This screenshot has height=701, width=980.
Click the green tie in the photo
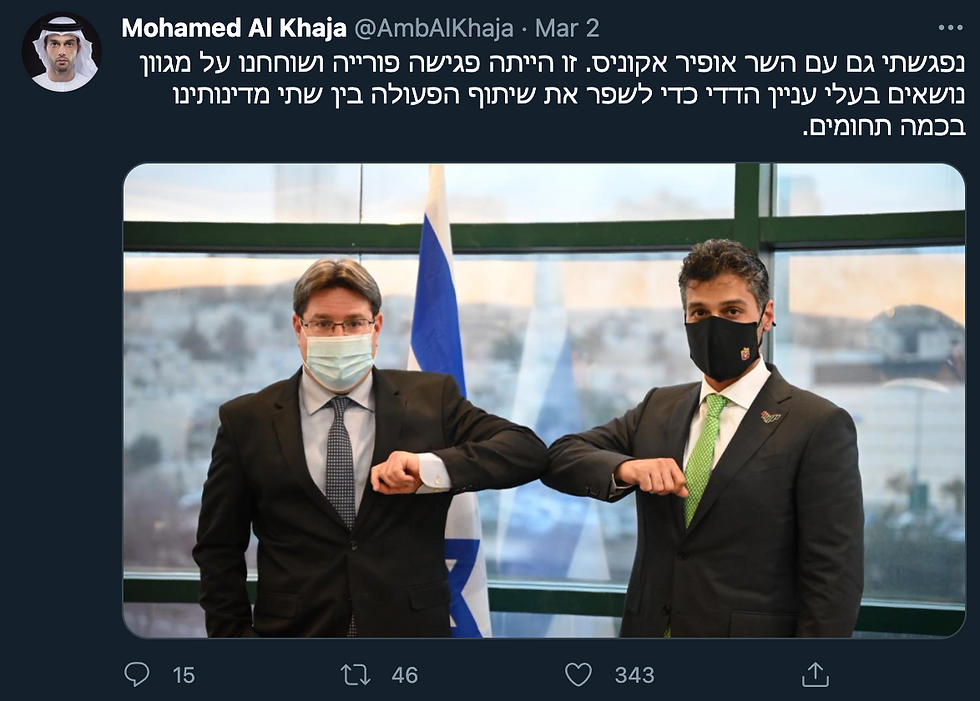704,459
